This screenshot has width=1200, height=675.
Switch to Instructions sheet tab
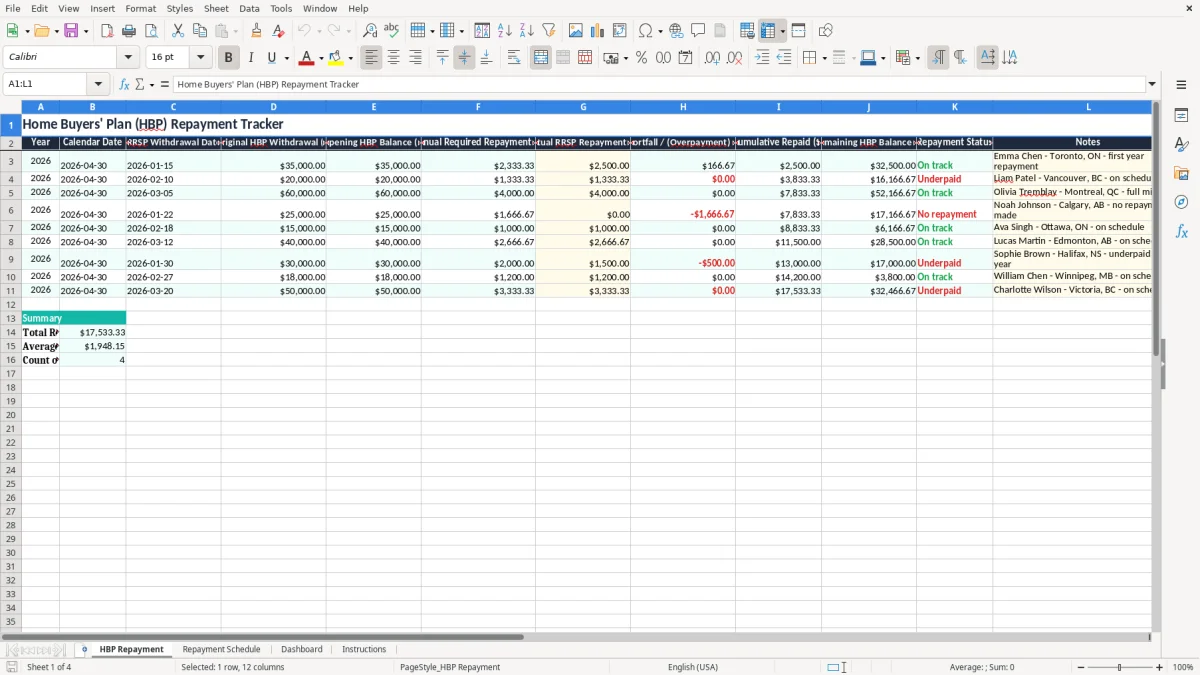pos(364,650)
